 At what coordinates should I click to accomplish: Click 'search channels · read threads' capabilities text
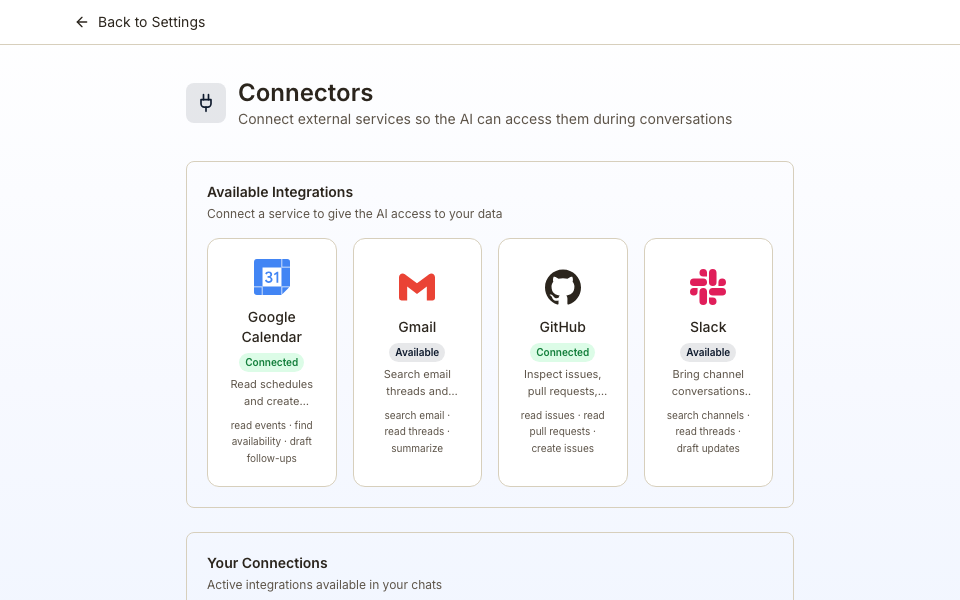(x=708, y=432)
